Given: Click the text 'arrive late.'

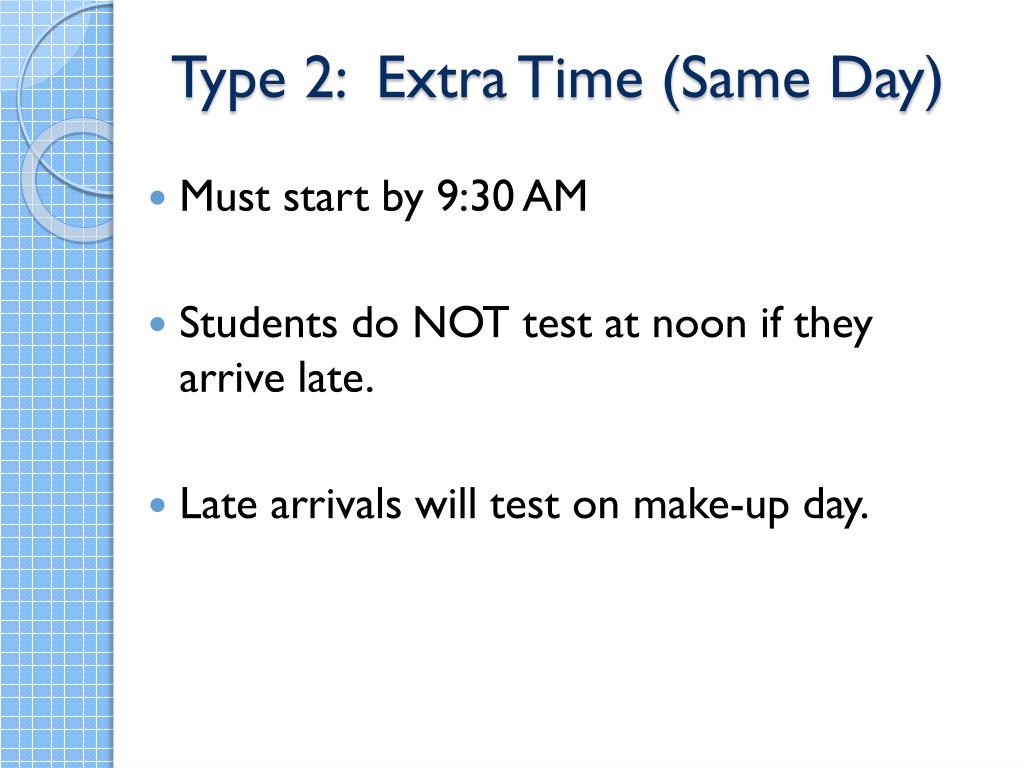Looking at the screenshot, I should pos(276,379).
